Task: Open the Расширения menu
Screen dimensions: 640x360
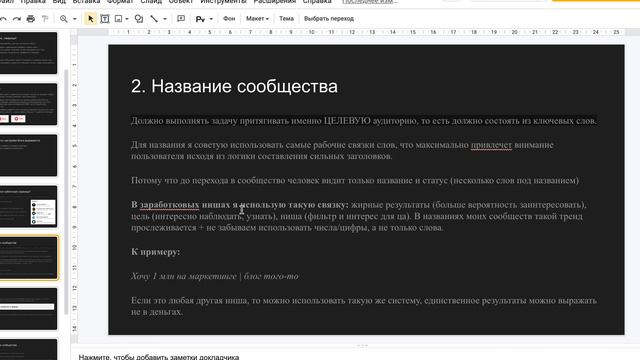Action: point(275,2)
